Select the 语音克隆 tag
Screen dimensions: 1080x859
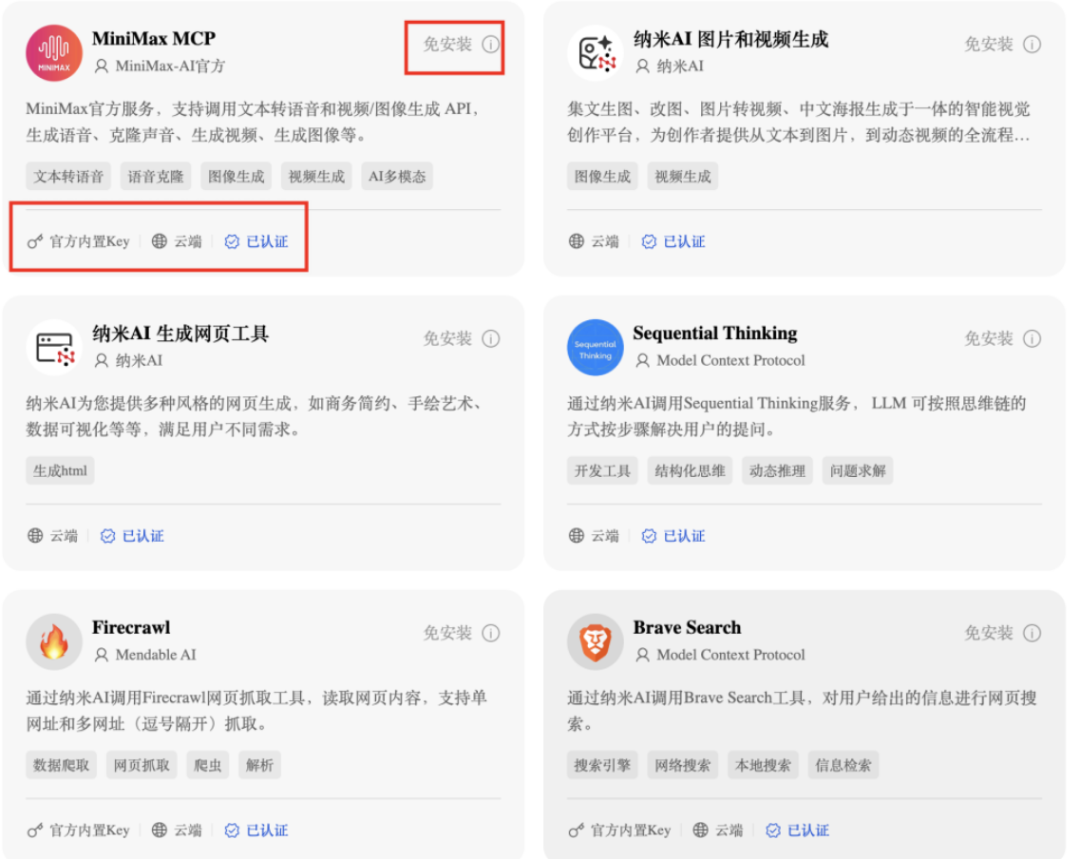click(x=156, y=176)
